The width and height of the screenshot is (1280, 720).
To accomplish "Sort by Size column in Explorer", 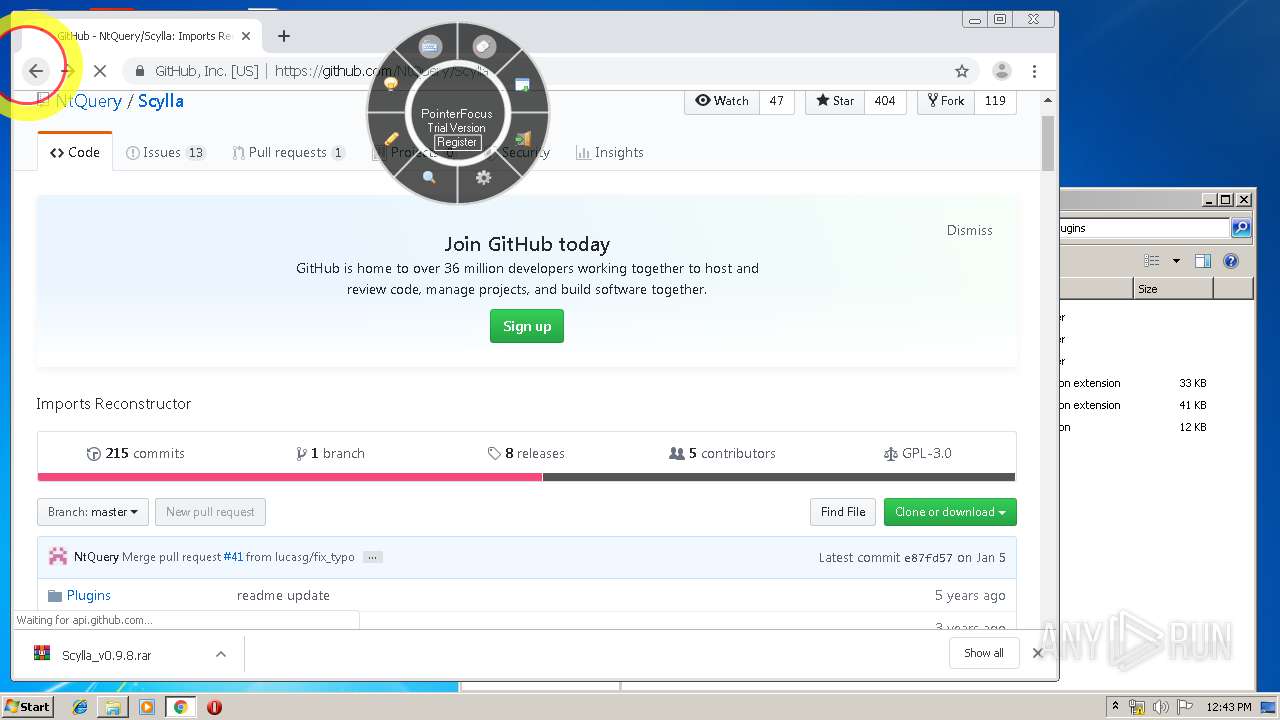I will [1173, 289].
